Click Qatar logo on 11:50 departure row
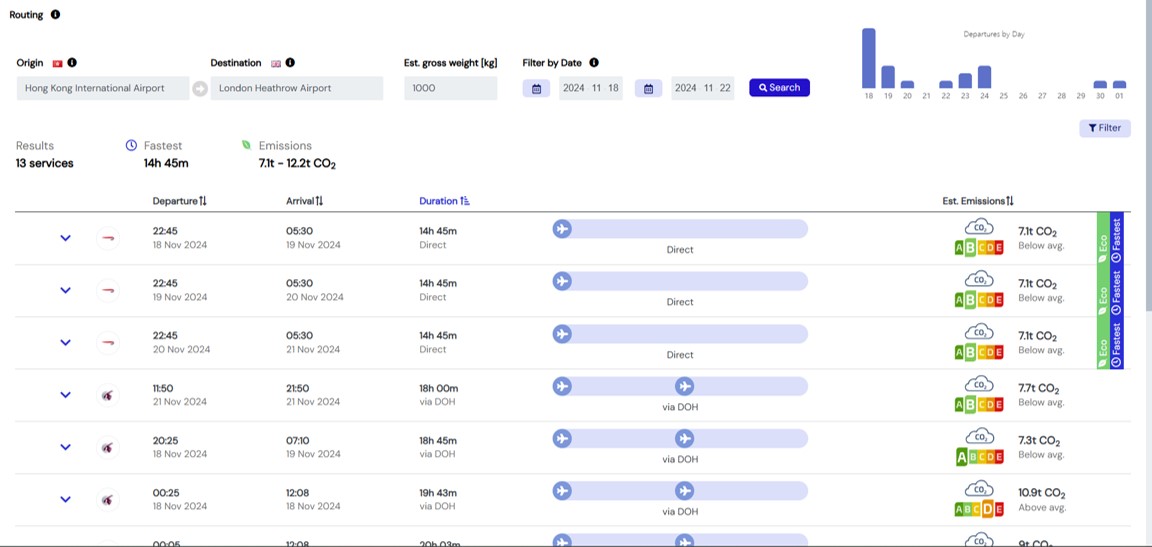The height and width of the screenshot is (547, 1152). pos(108,395)
